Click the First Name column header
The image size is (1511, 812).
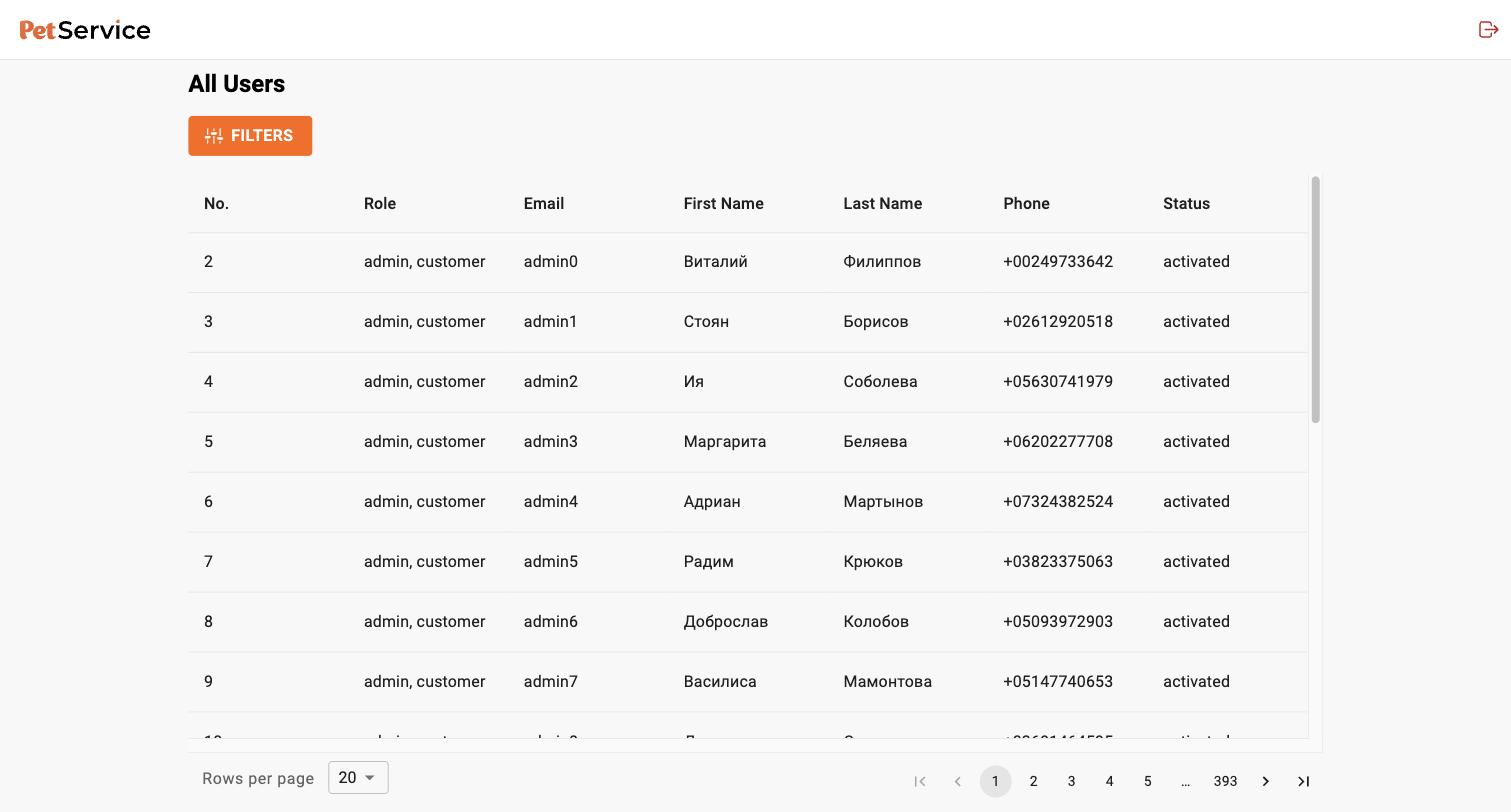(724, 203)
